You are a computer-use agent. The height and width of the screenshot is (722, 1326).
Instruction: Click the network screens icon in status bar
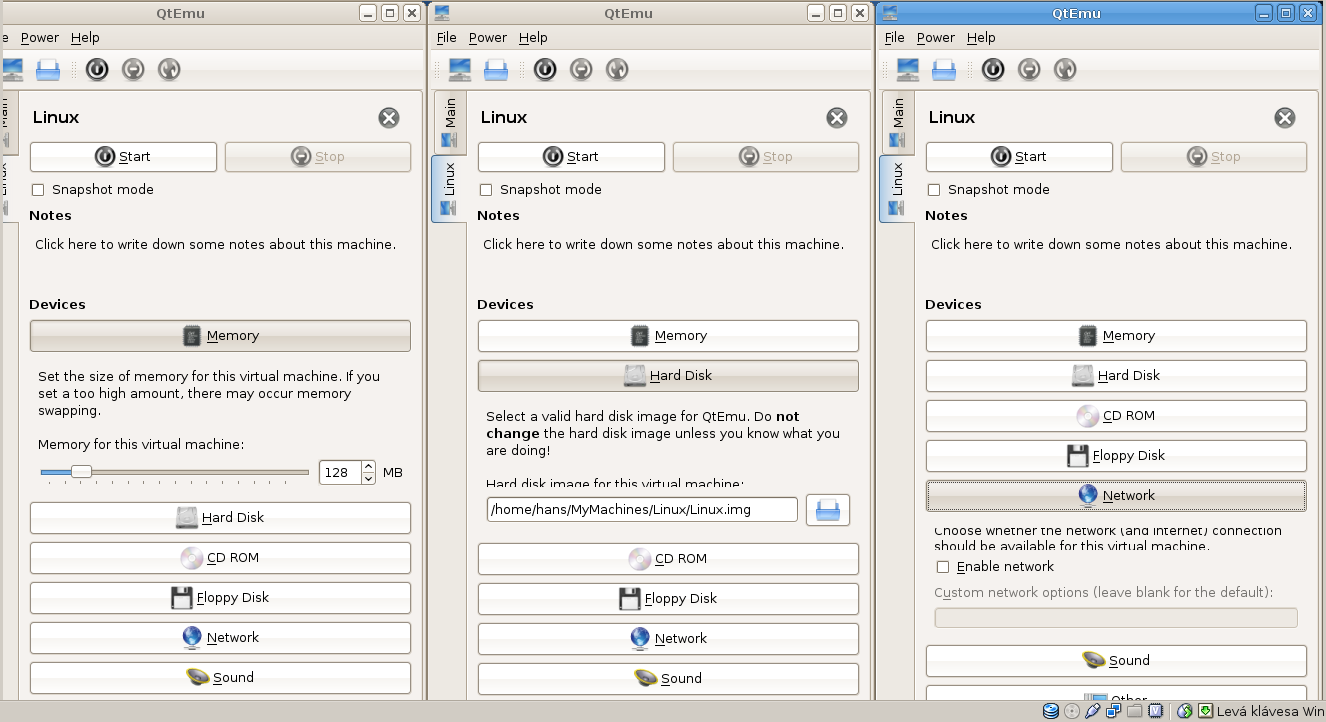coord(1114,711)
